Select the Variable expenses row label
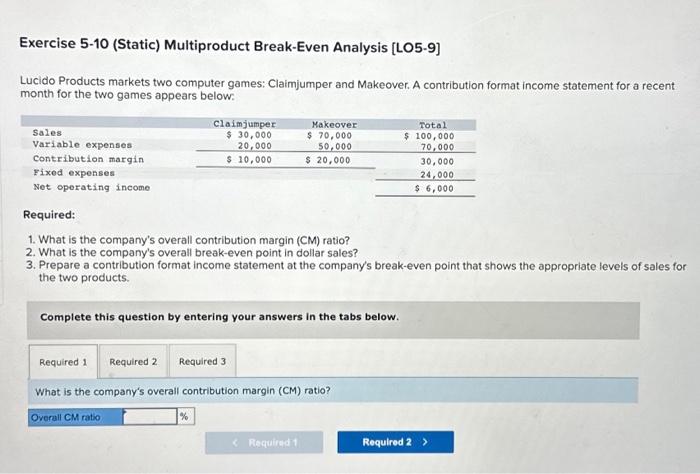Viewport: 700px width, 474px height. click(82, 145)
